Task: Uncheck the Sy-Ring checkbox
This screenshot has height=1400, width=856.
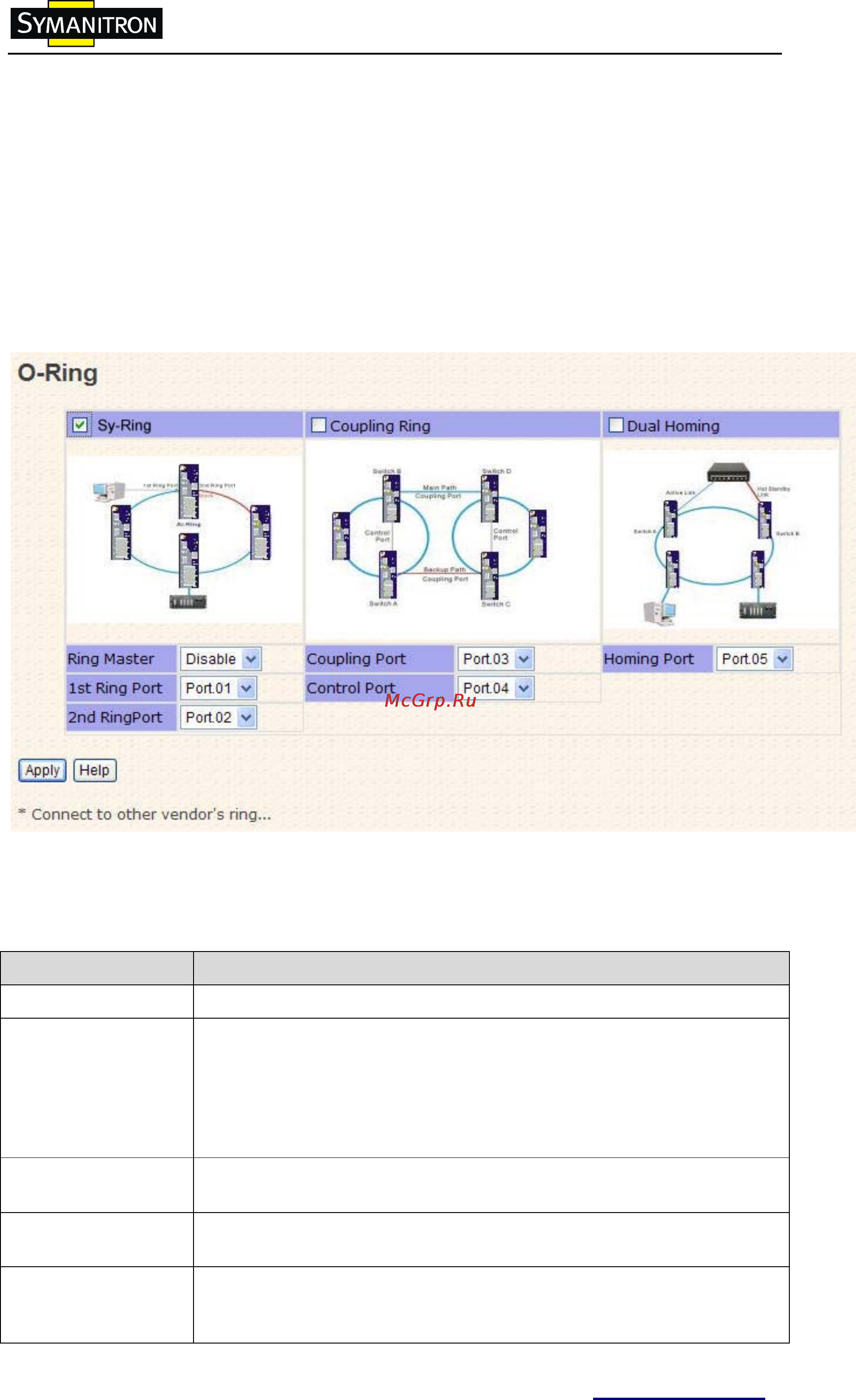Action: (80, 425)
